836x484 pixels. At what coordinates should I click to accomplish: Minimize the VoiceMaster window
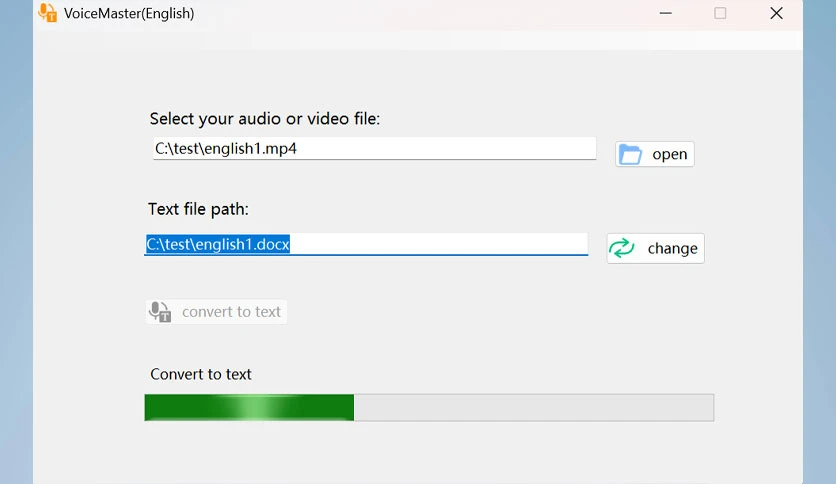click(x=665, y=13)
